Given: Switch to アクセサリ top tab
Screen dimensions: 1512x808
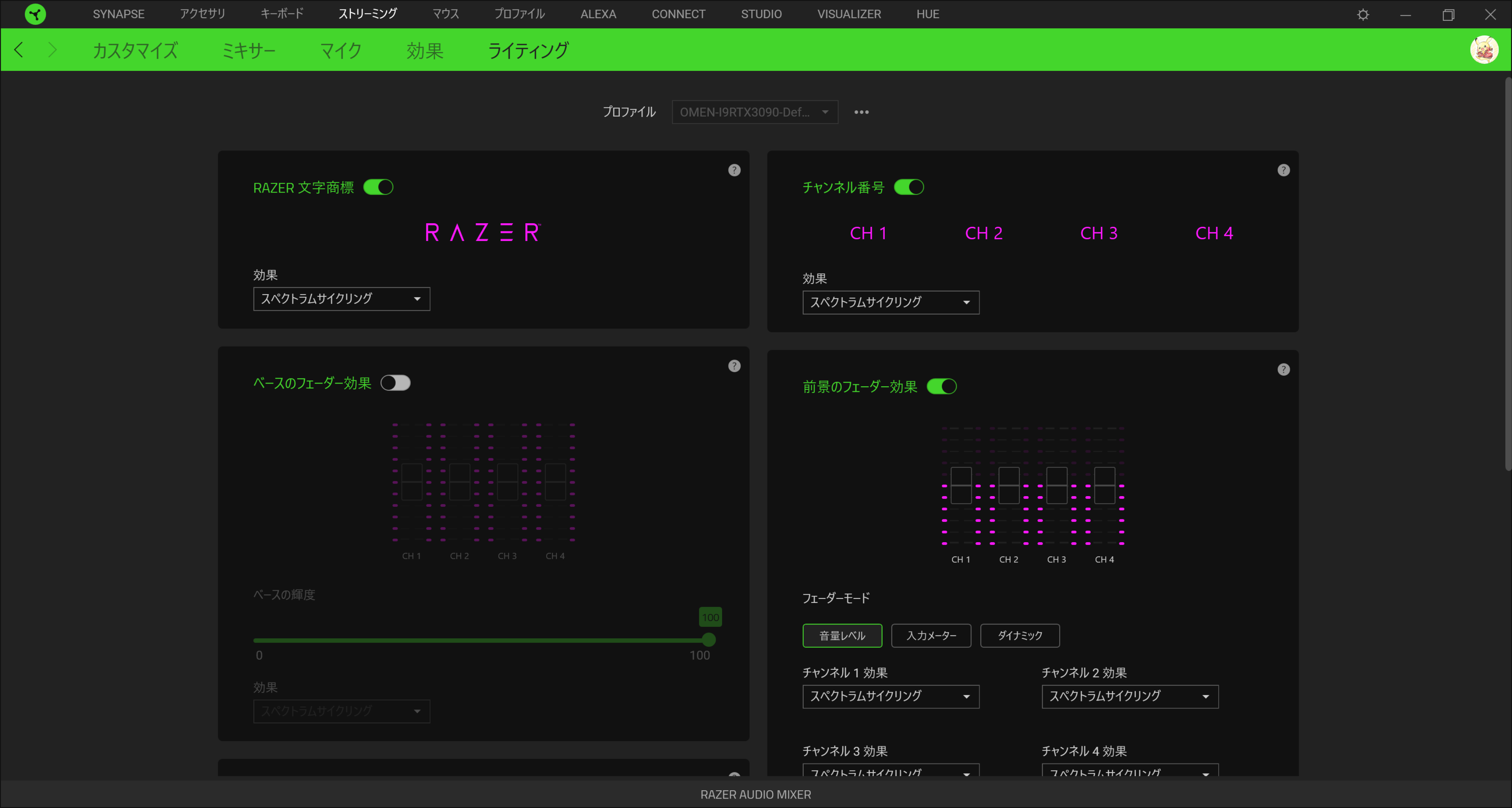Looking at the screenshot, I should 202,14.
